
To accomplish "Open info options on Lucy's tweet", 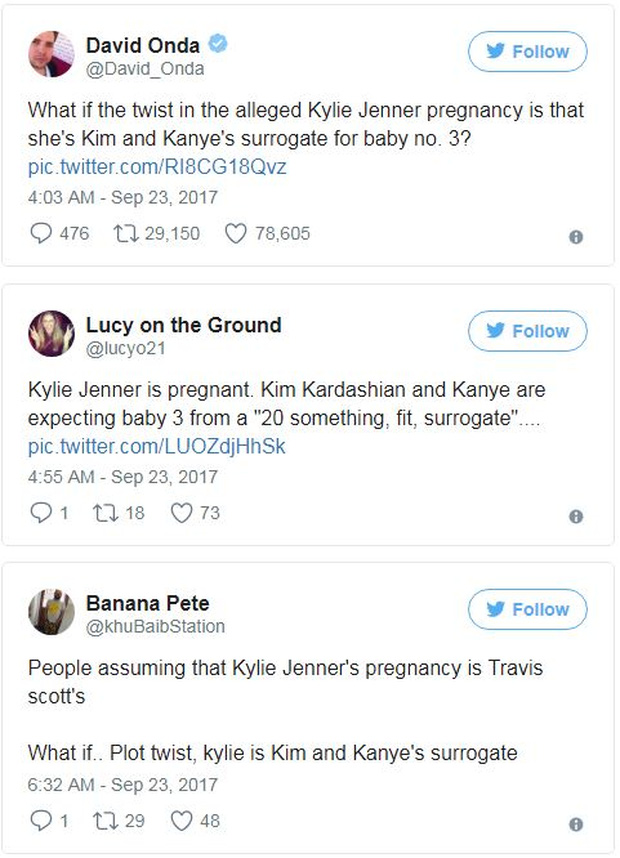I will point(576,516).
